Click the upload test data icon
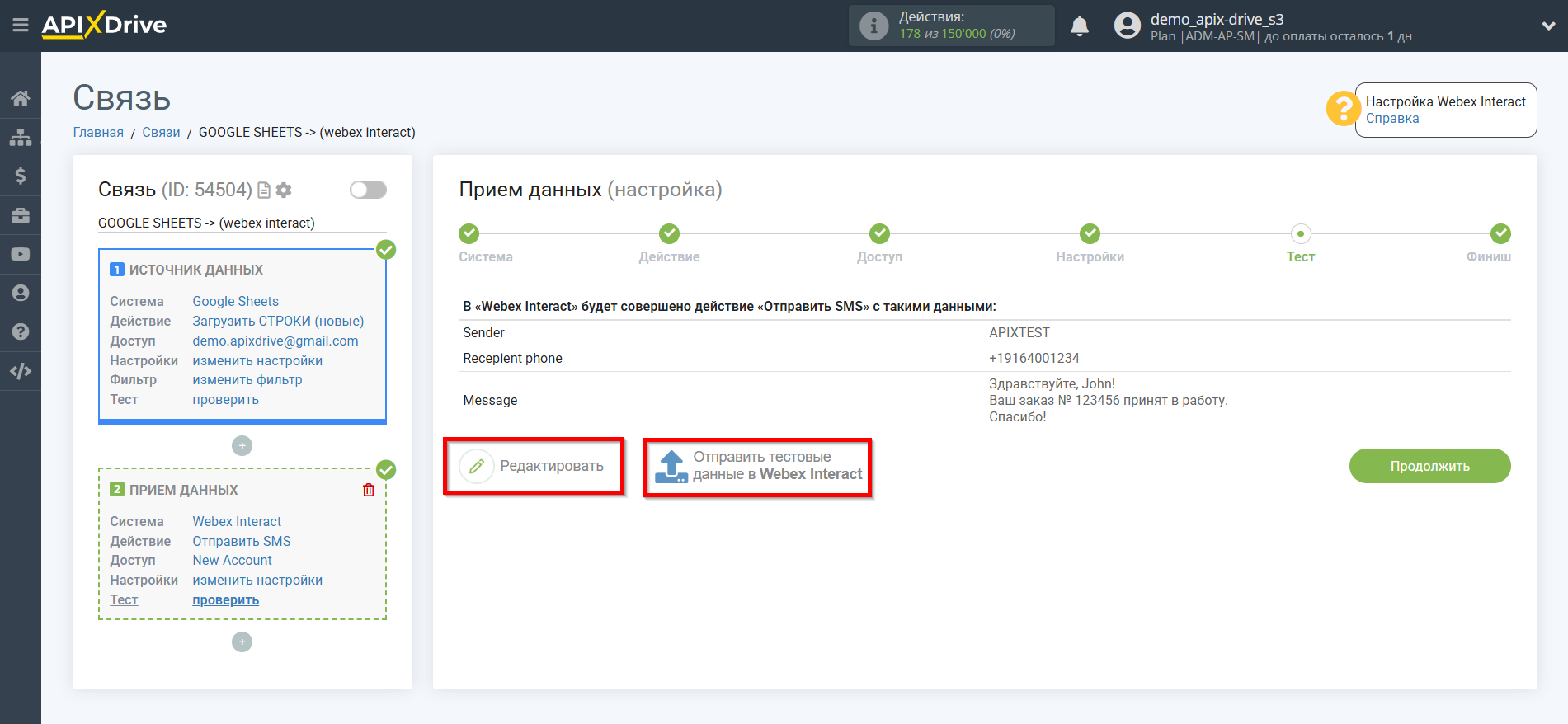This screenshot has height=724, width=1568. coord(671,467)
